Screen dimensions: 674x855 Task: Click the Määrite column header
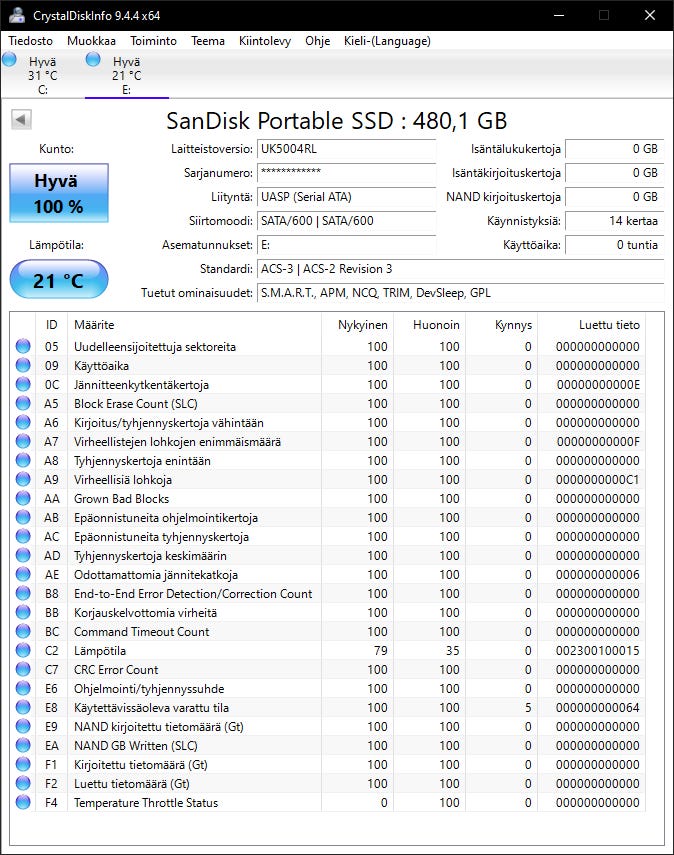click(x=94, y=325)
